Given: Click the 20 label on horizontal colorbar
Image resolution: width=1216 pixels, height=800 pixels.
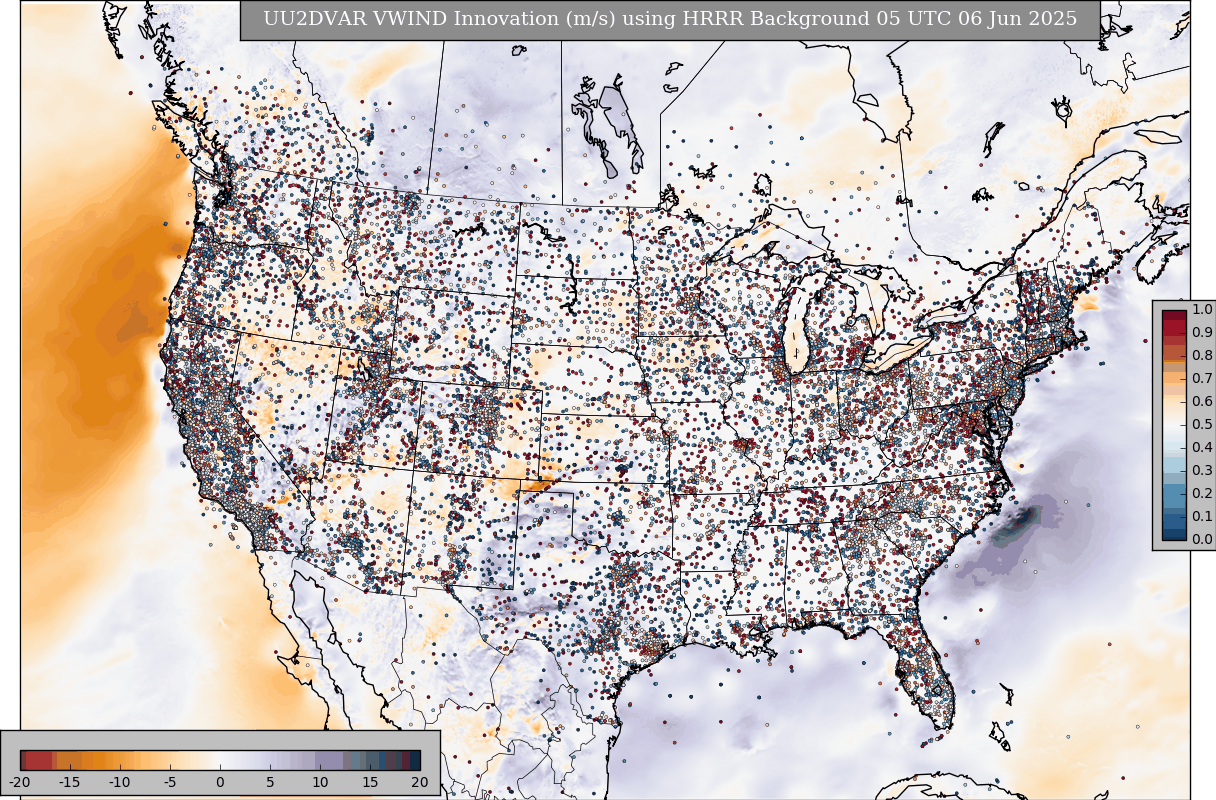Looking at the screenshot, I should [420, 781].
